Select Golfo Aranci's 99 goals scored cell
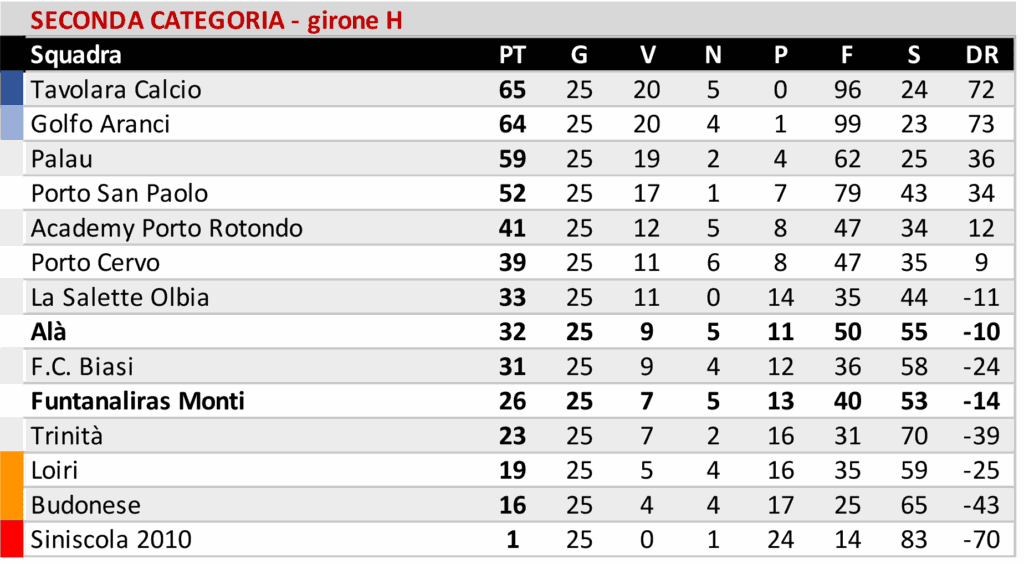The image size is (1024, 564). coord(847,124)
